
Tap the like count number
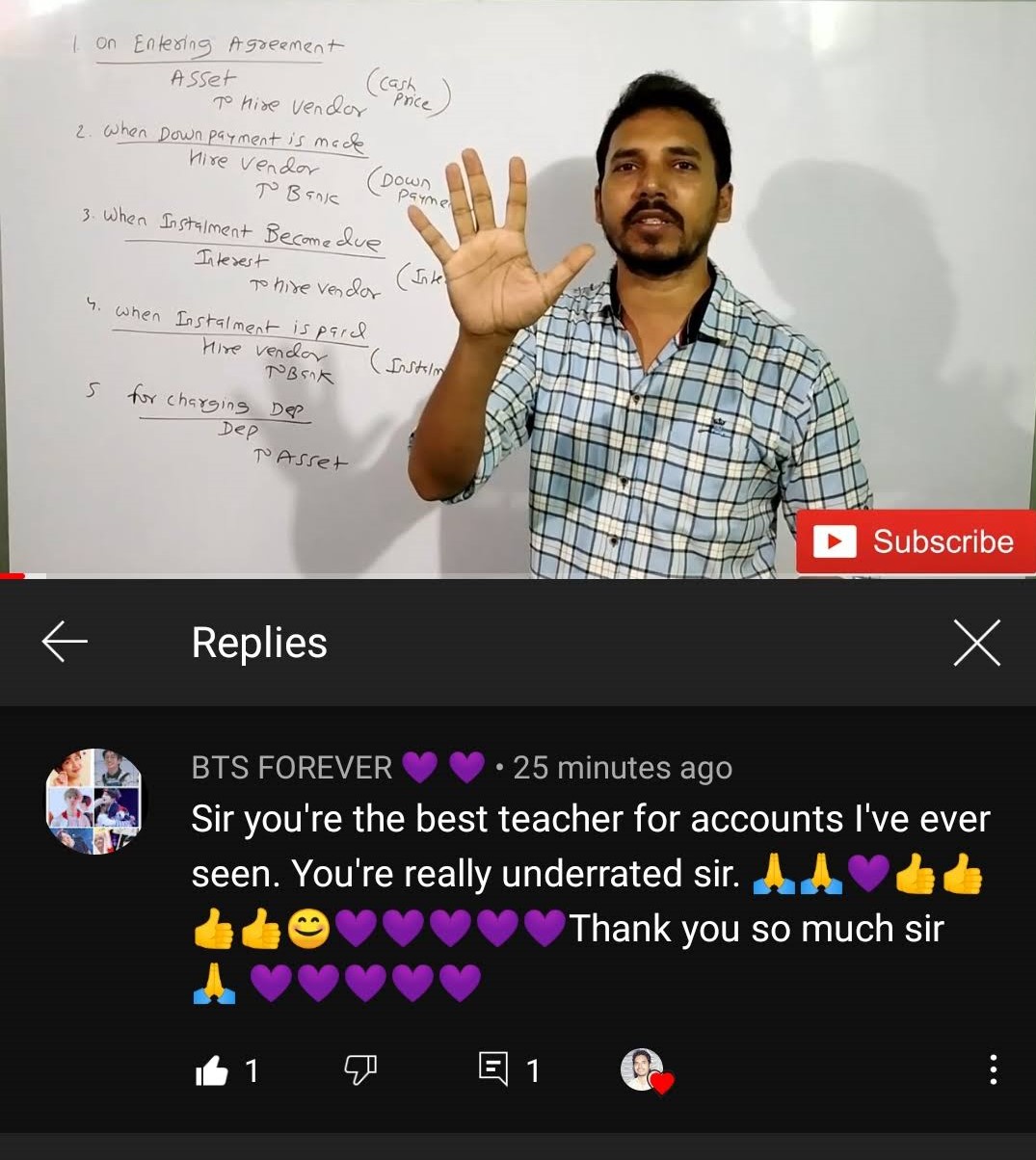252,1070
